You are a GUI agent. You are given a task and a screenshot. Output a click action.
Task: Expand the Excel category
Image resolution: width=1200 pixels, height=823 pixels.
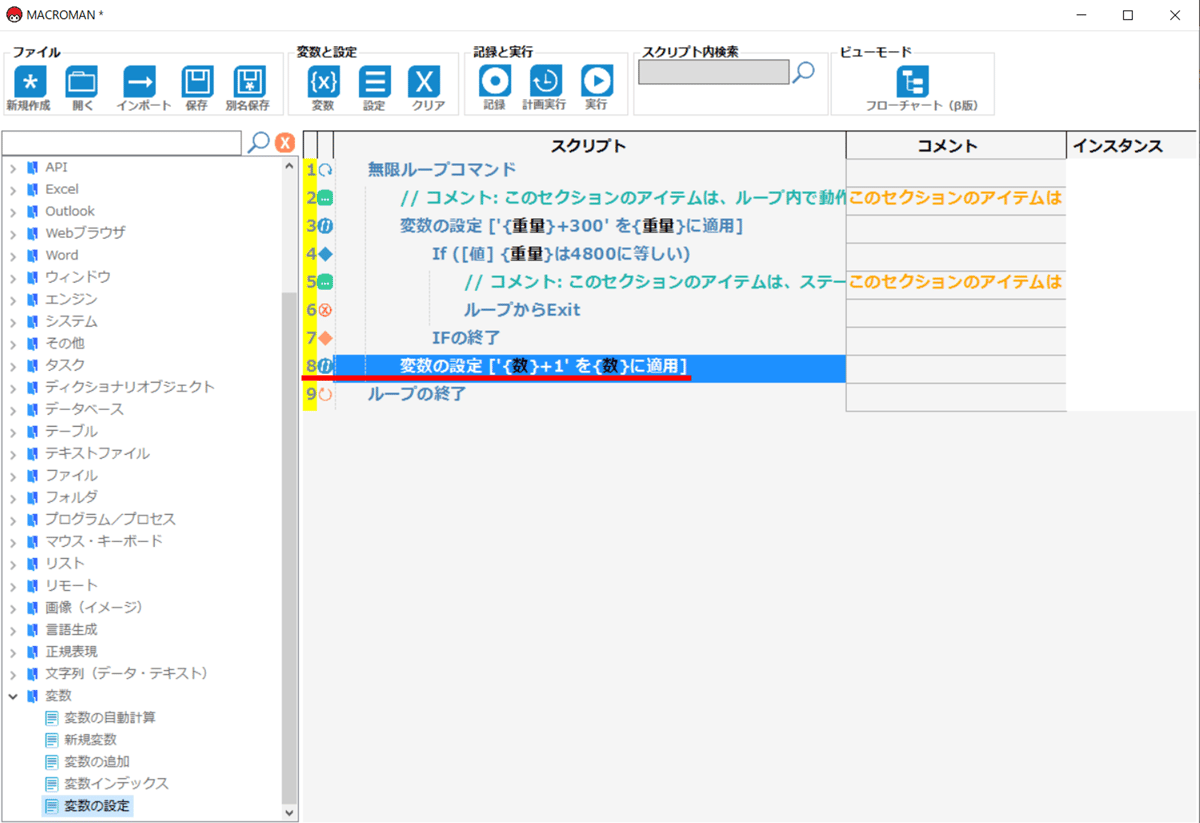pyautogui.click(x=13, y=189)
